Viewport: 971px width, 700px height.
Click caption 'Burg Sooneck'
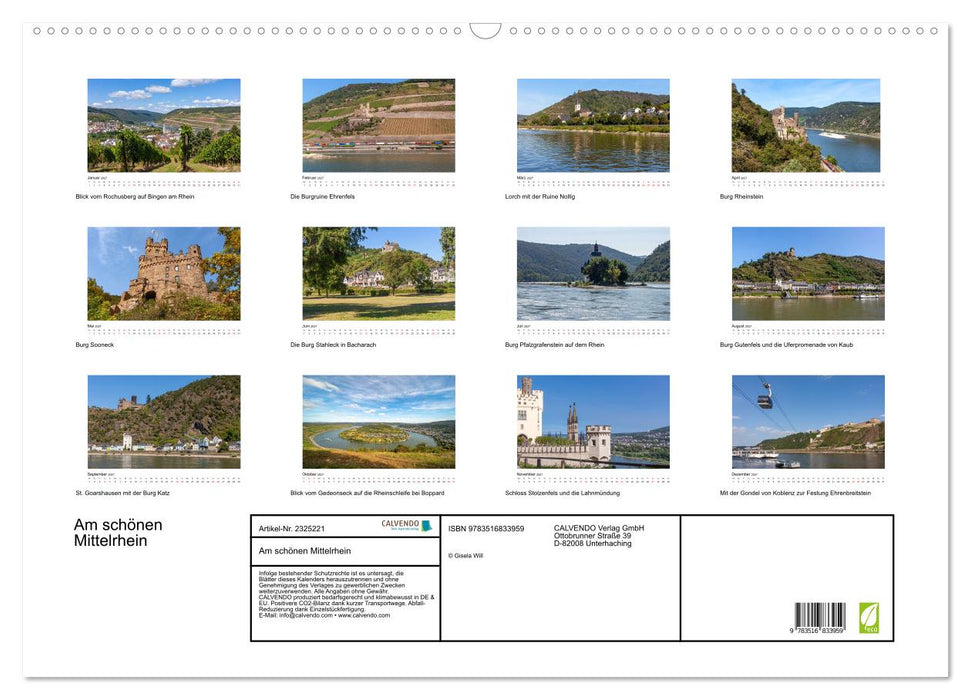coord(95,344)
